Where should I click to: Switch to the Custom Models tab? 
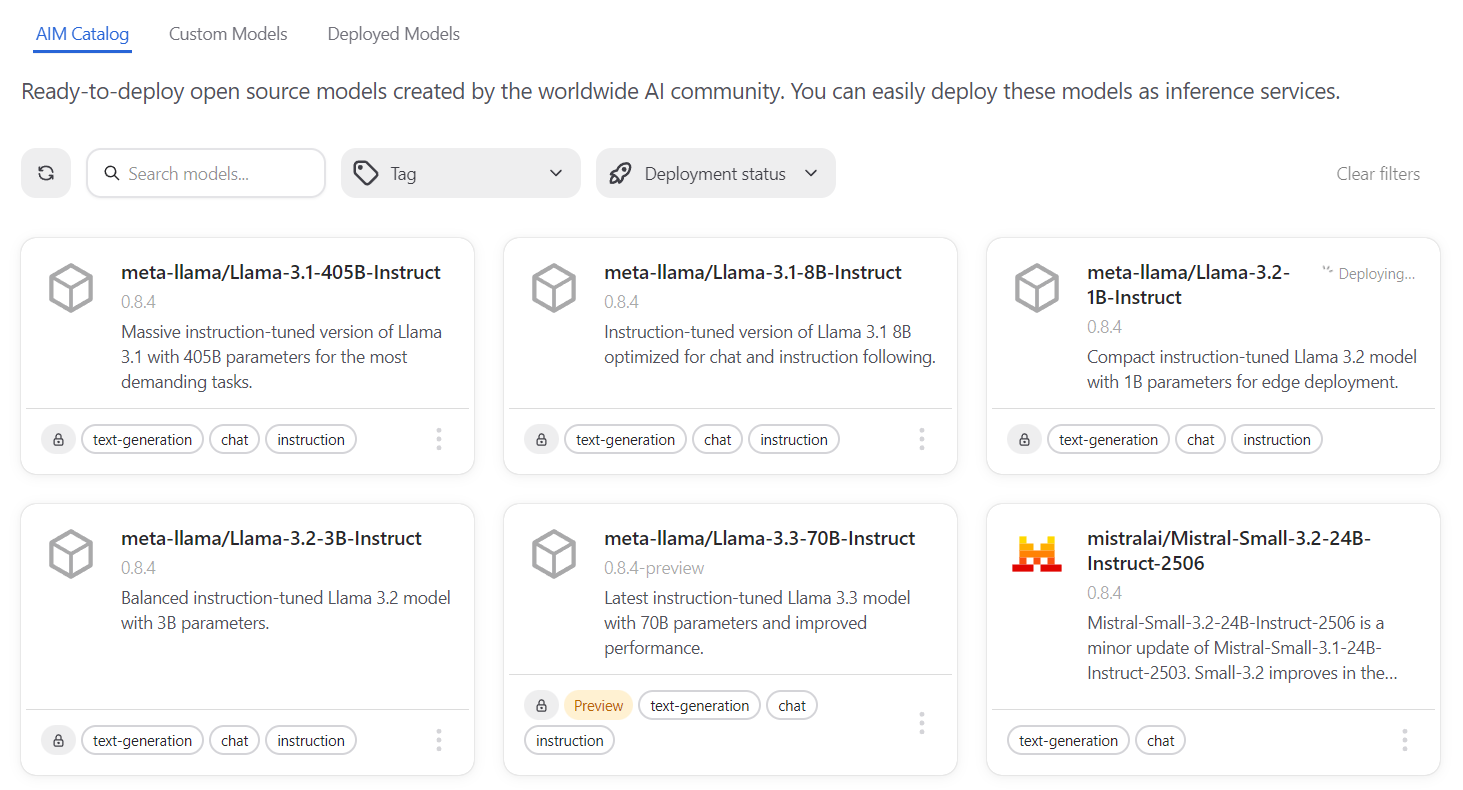227,33
